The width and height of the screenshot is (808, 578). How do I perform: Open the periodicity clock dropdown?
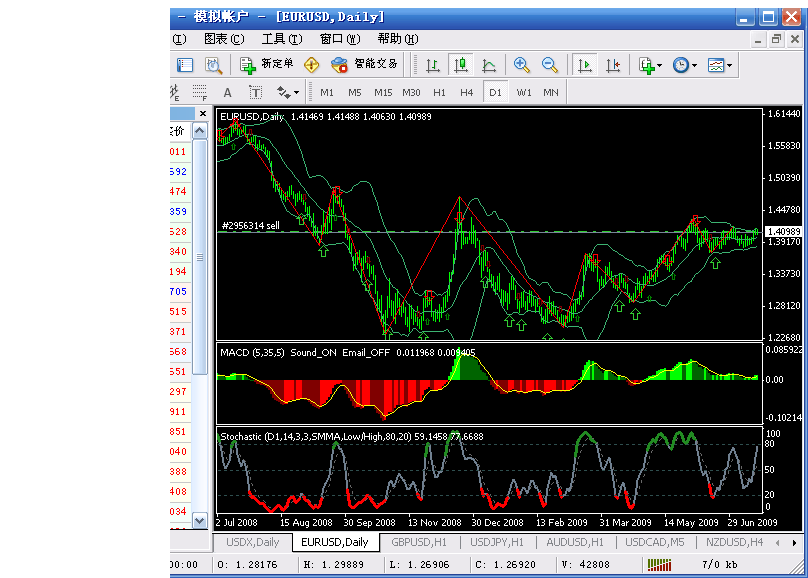[684, 65]
